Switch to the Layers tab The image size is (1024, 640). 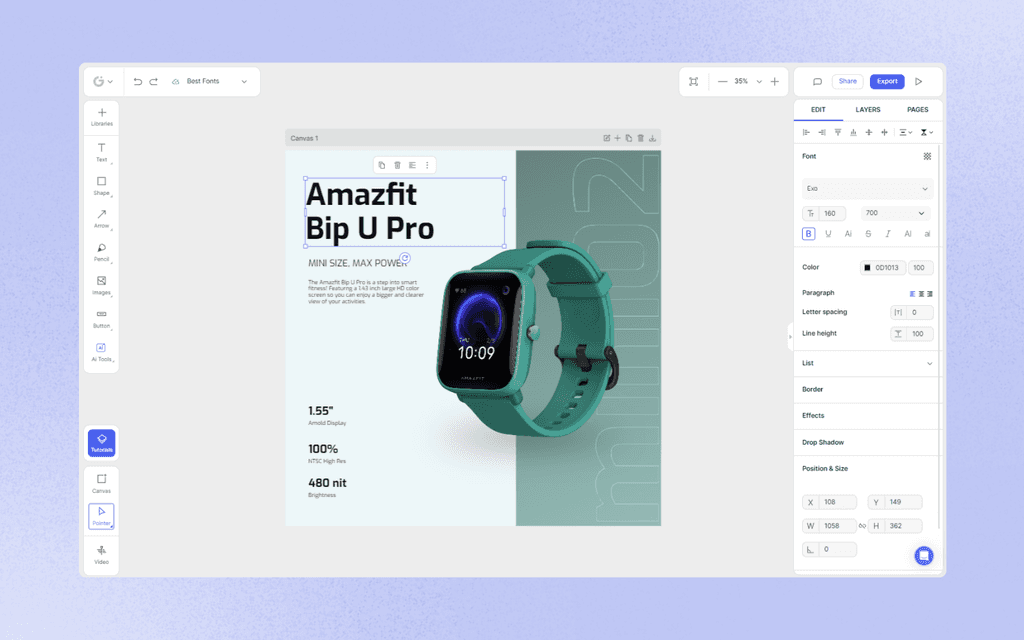point(868,110)
